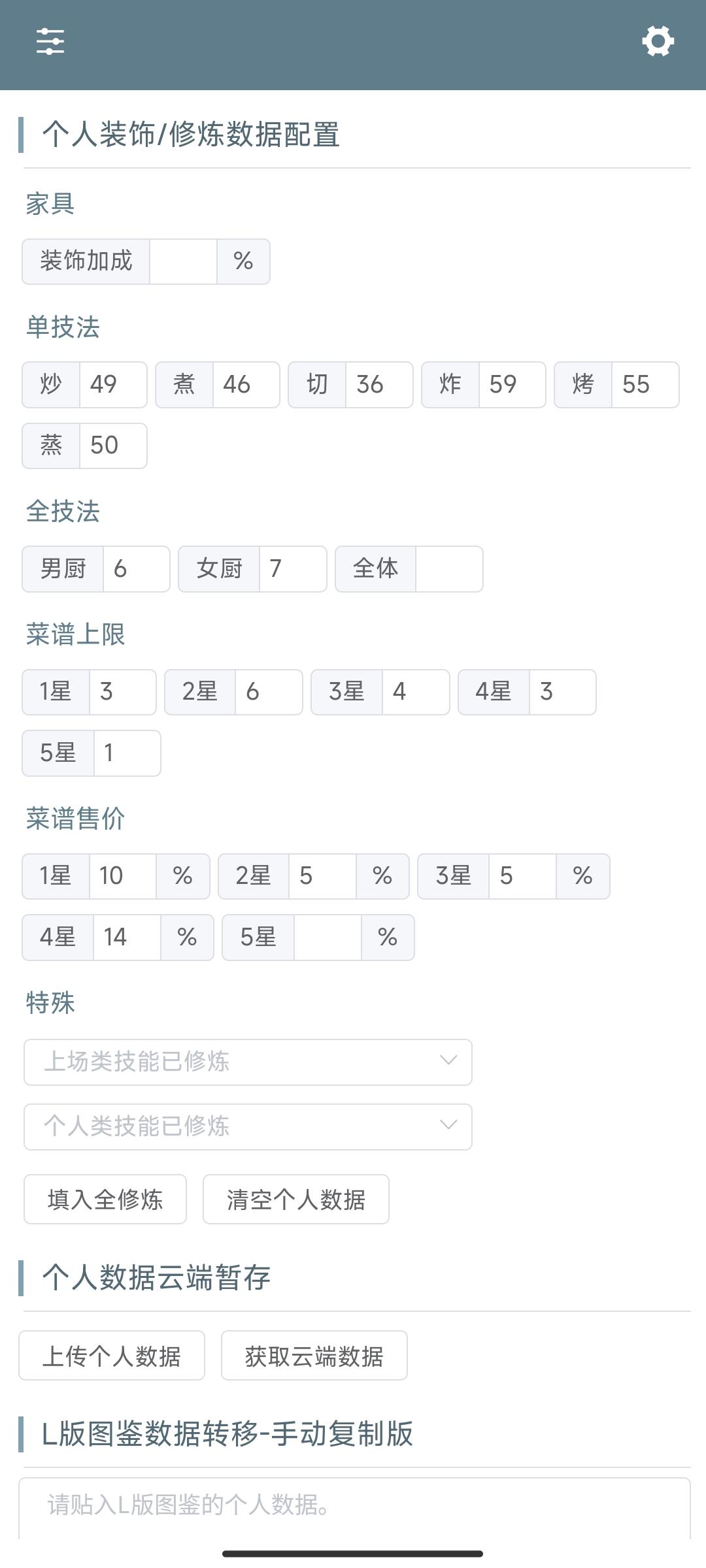Viewport: 706px width, 1568px height.
Task: Tap the 获取云端数据 button
Action: 314,1356
